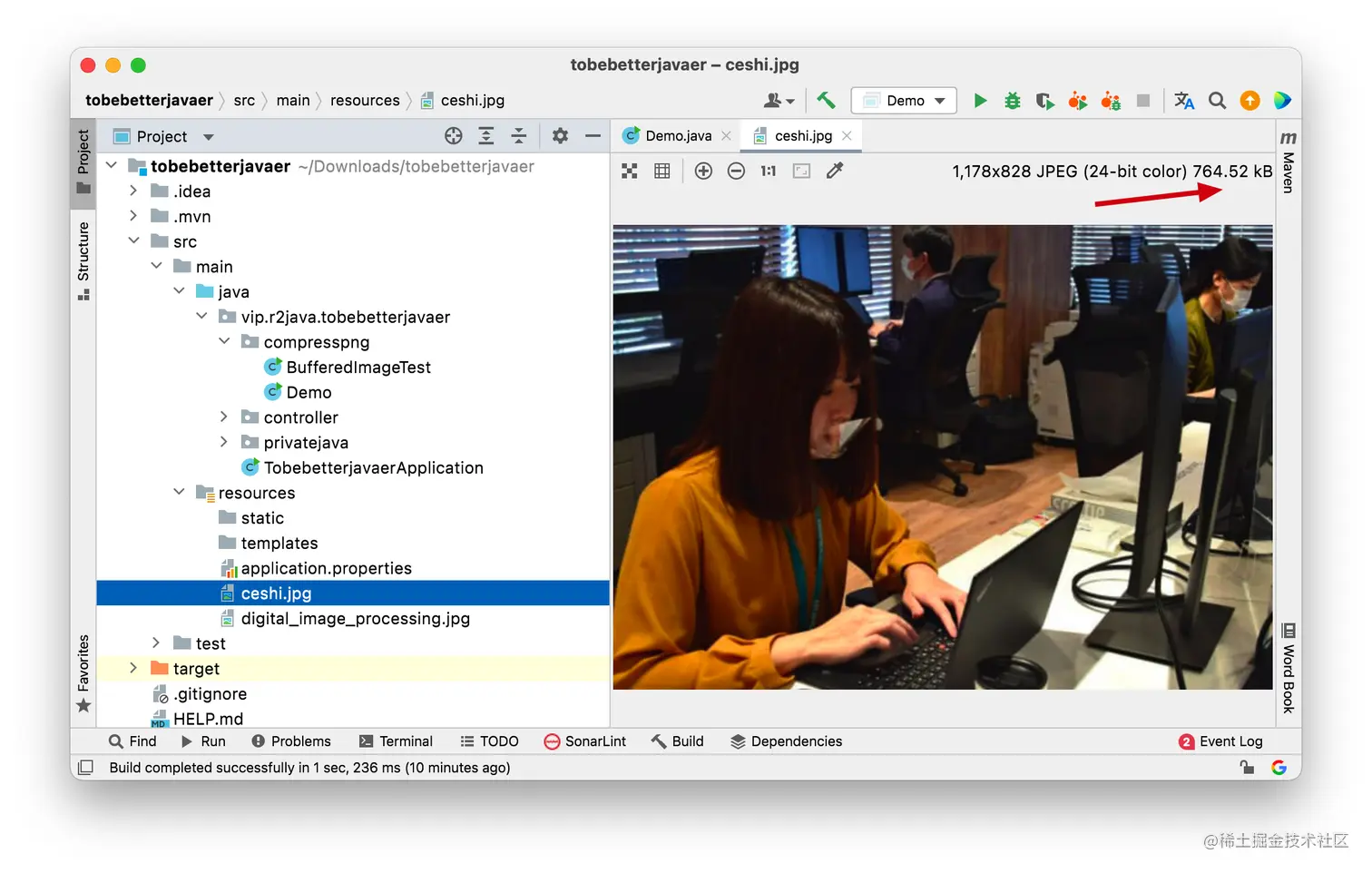Open the SonarLint tool window
This screenshot has height=873, width=1372.
(585, 741)
